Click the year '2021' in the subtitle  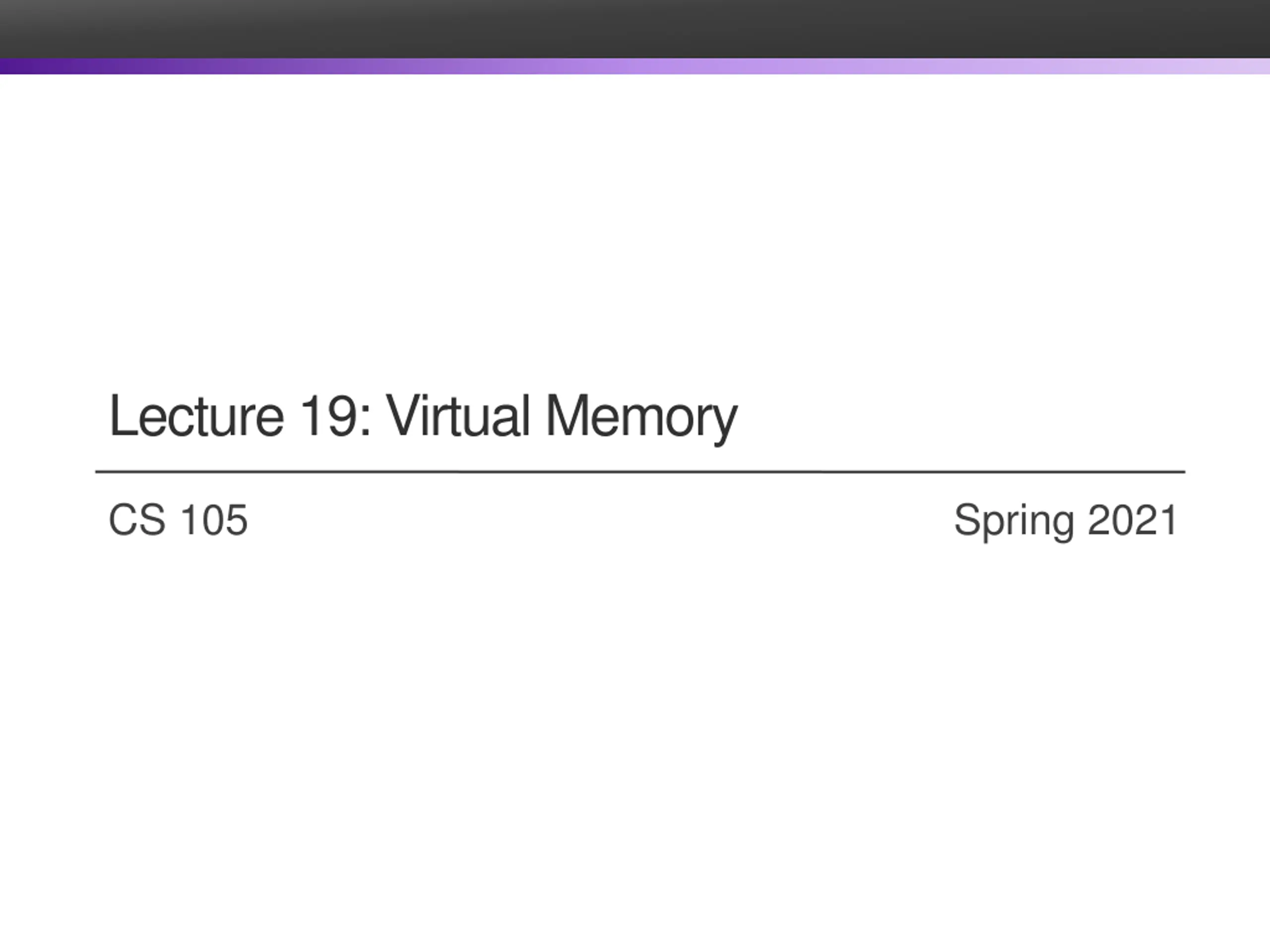(1133, 520)
